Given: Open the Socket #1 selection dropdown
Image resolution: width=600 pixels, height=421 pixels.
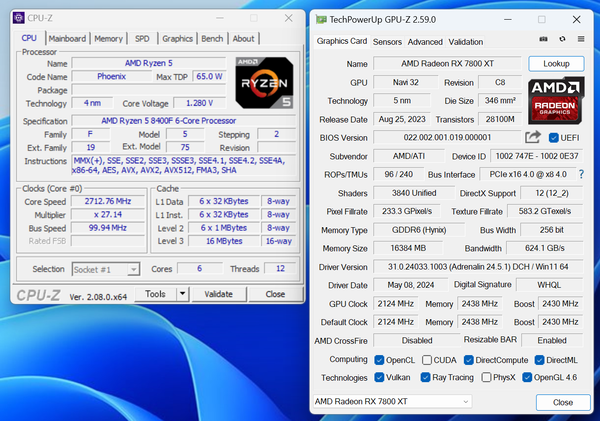Looking at the screenshot, I should click(x=106, y=269).
